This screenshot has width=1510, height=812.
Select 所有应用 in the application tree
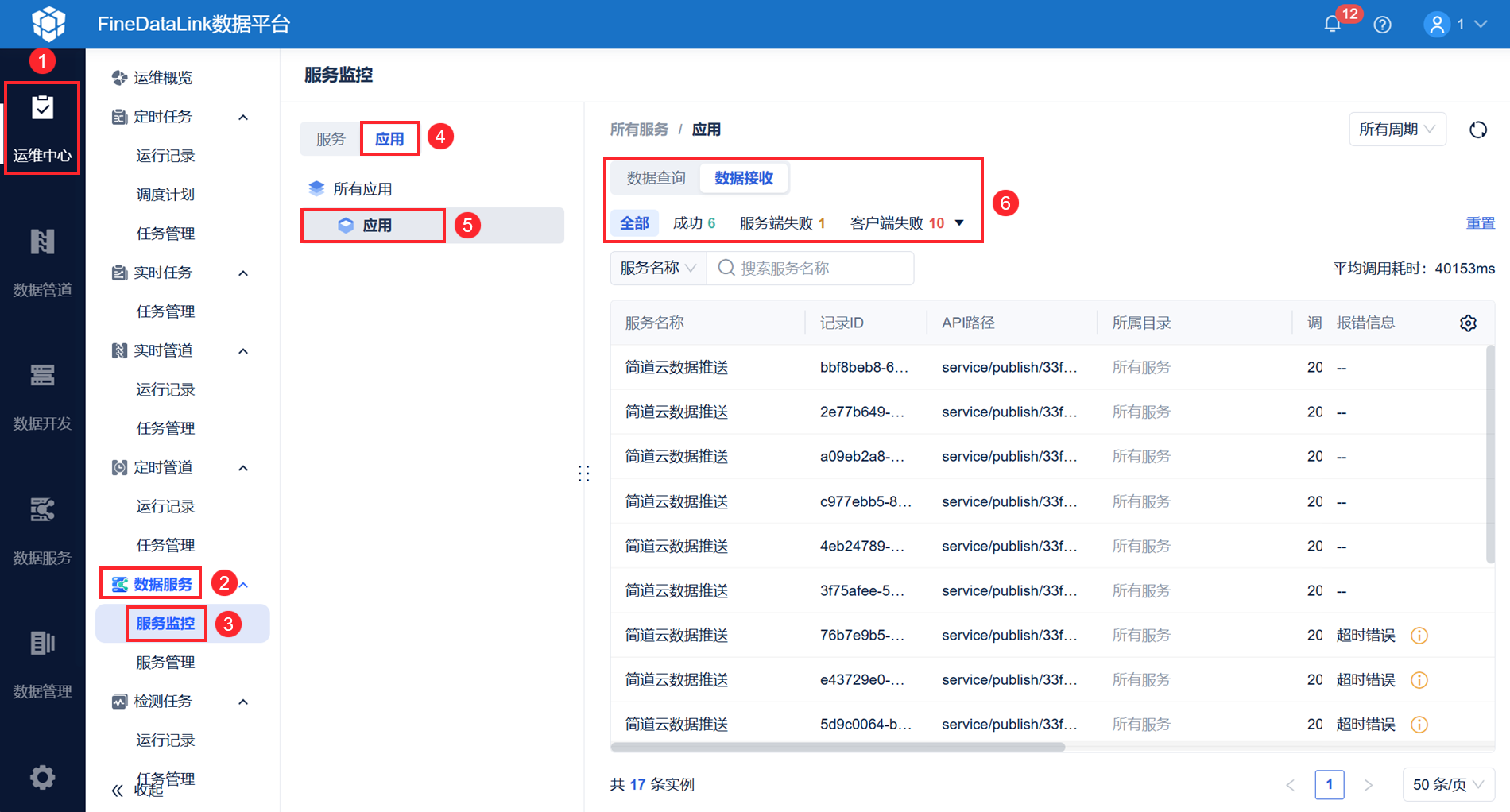tap(362, 189)
